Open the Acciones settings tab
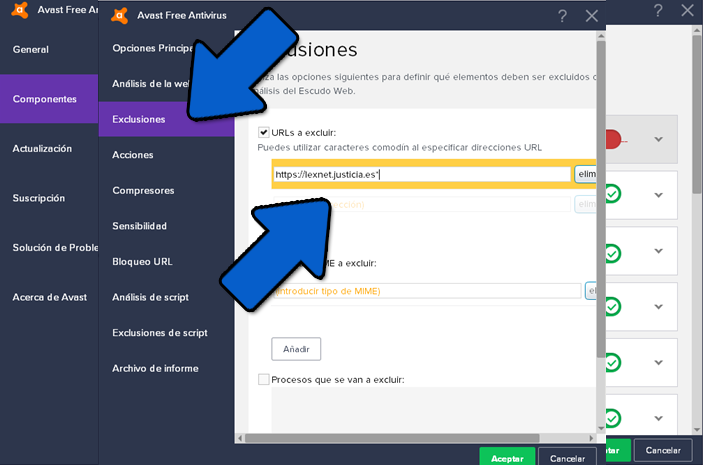703x465 pixels. (133, 155)
